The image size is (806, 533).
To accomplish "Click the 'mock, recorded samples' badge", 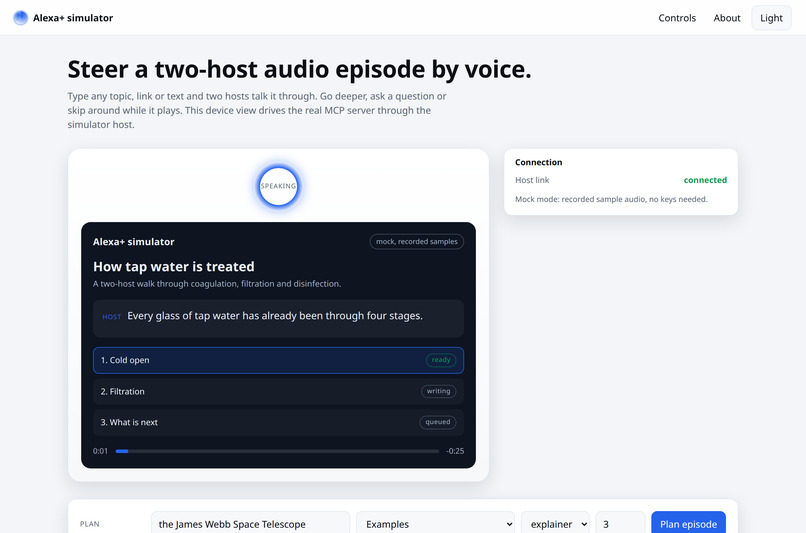I will (x=416, y=242).
